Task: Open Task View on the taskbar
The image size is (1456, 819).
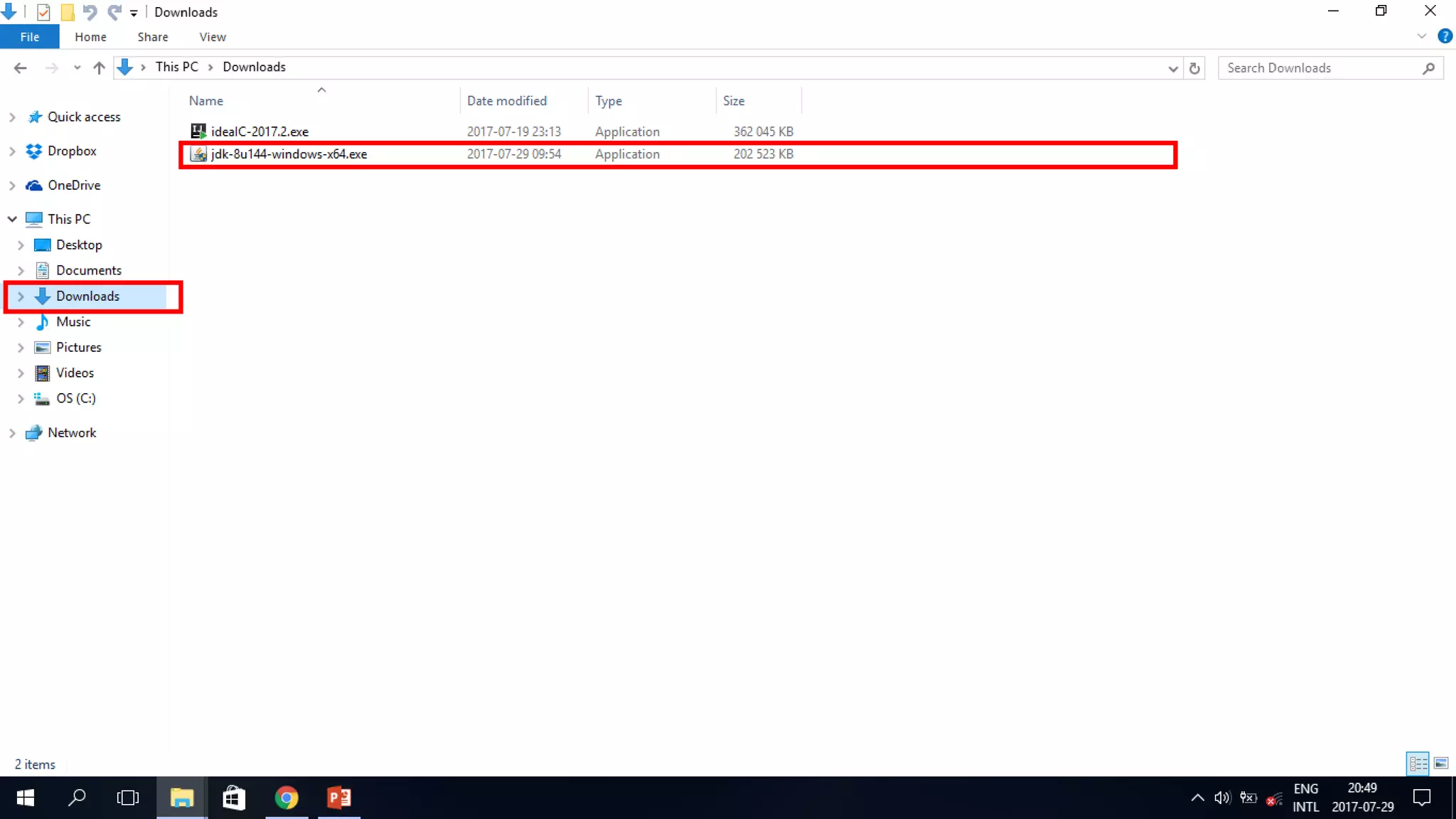Action: click(128, 798)
